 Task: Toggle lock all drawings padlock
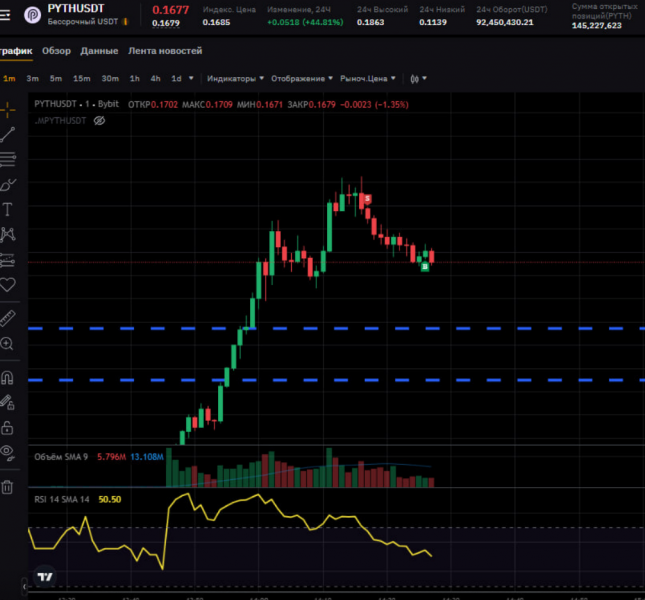7,428
